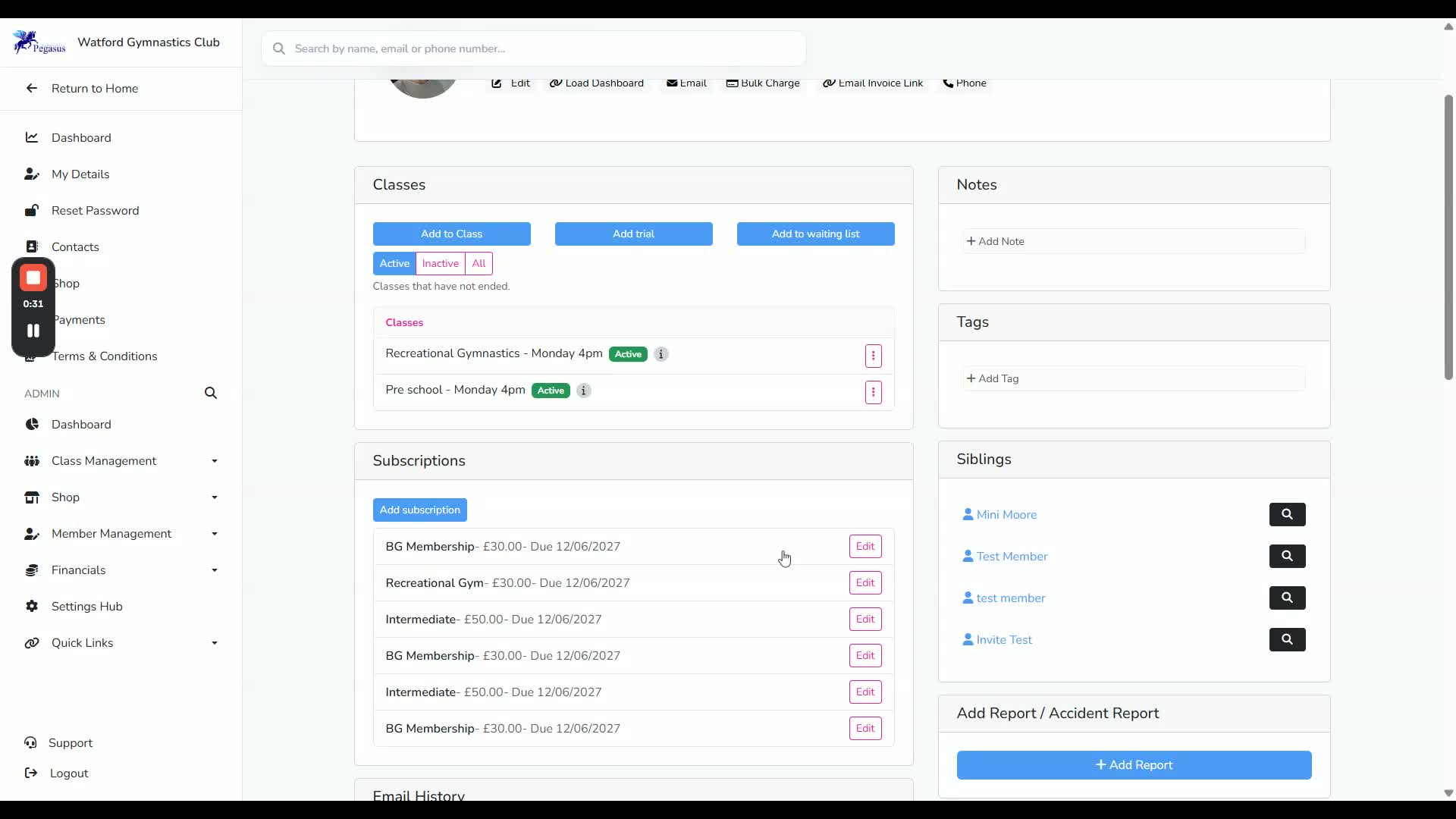Open the Support menu item

tap(70, 743)
